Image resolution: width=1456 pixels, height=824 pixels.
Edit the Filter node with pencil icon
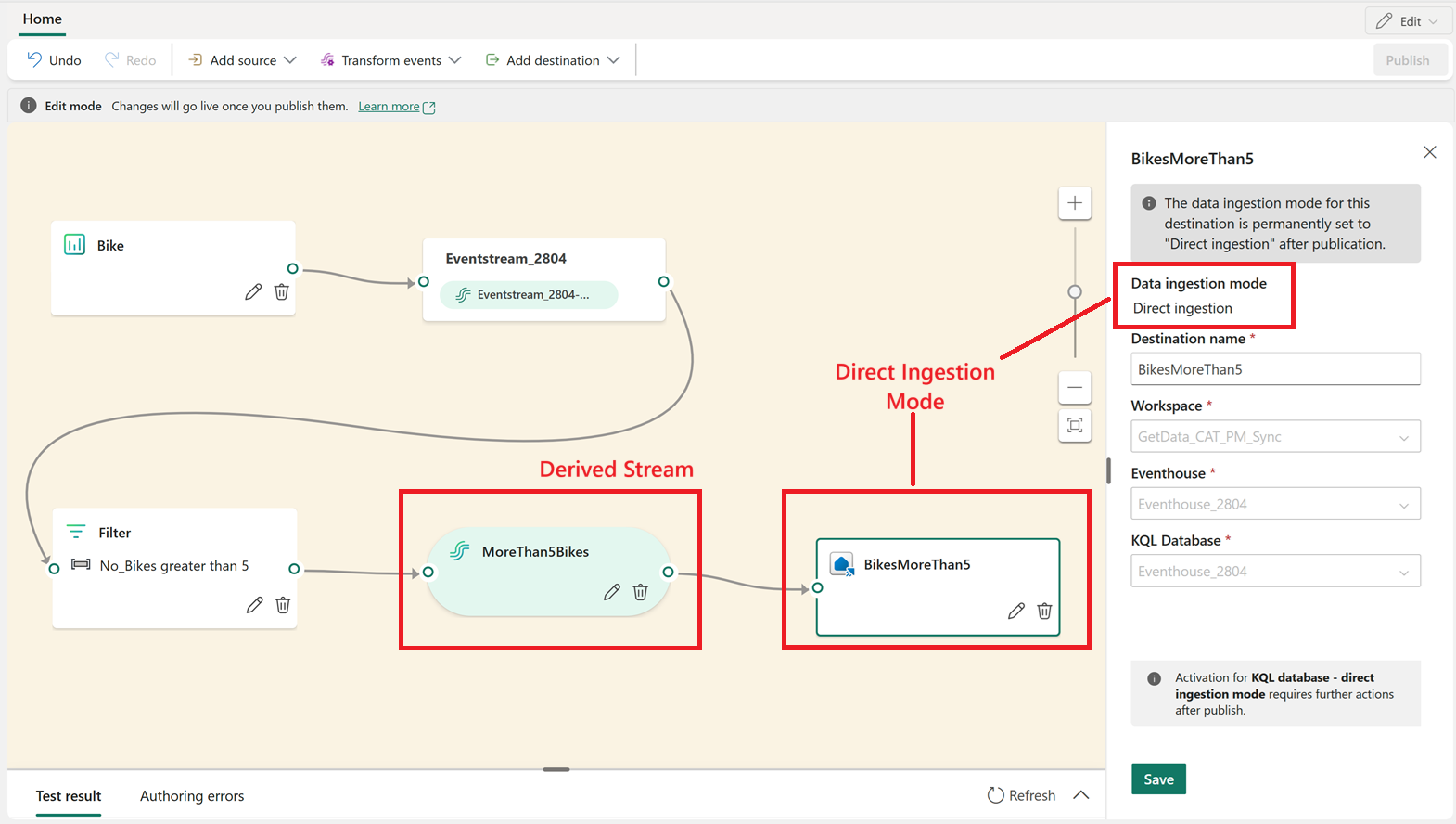click(254, 605)
